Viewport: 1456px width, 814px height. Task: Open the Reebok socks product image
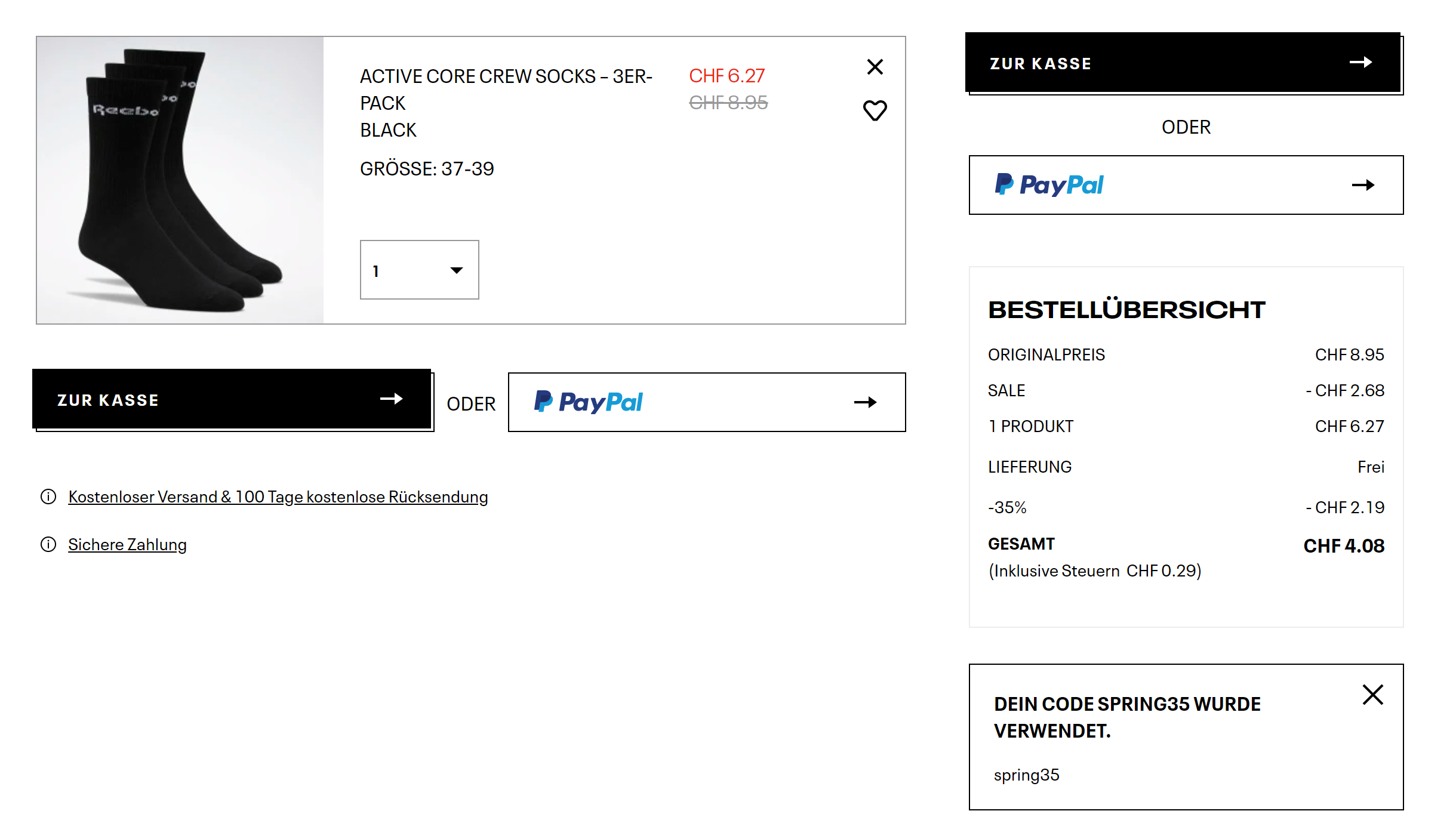(180, 180)
